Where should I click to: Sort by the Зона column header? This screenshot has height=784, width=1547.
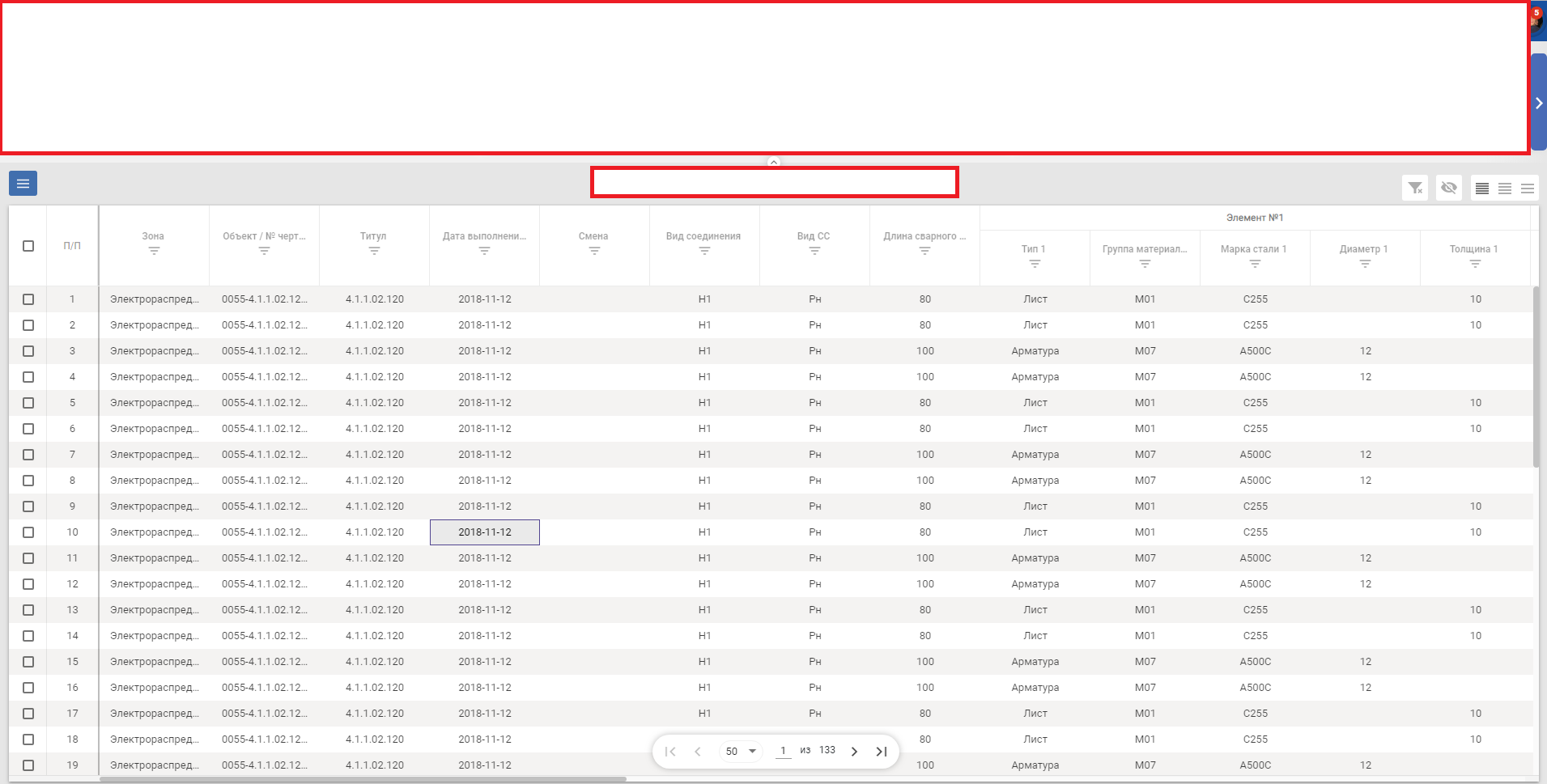(x=153, y=236)
